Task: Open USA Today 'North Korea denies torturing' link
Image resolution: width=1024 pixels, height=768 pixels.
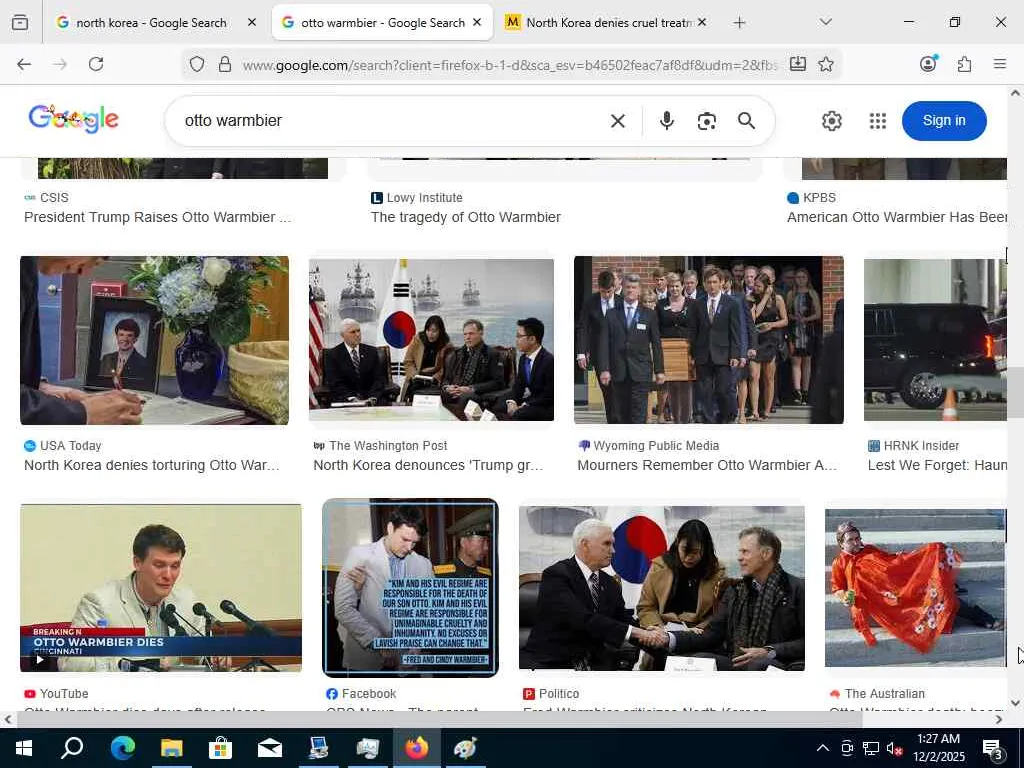Action: (x=152, y=466)
